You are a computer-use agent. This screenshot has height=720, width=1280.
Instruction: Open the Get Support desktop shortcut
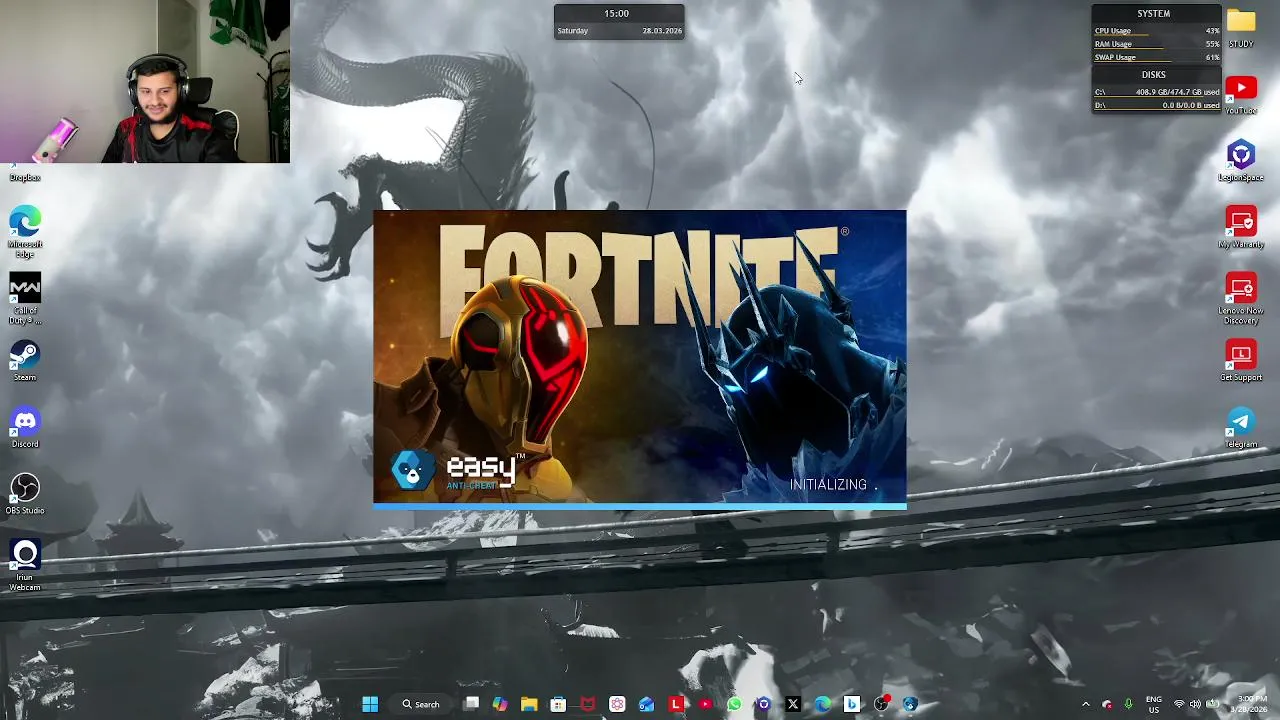click(1241, 361)
